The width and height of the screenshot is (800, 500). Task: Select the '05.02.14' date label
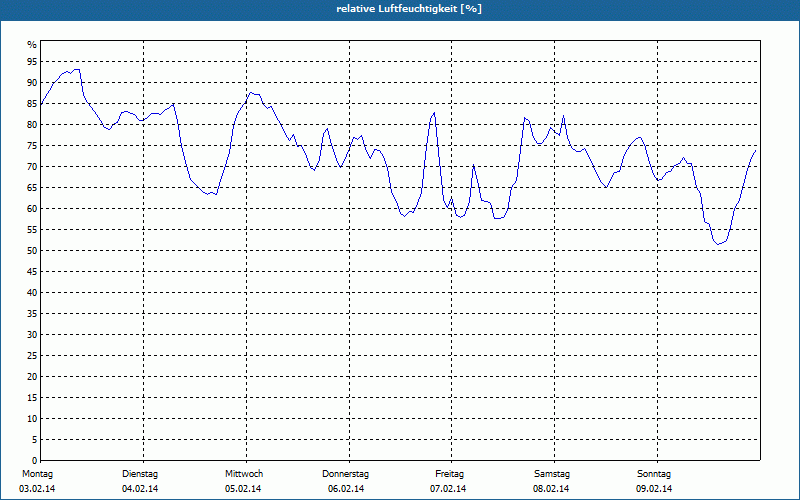pos(243,489)
